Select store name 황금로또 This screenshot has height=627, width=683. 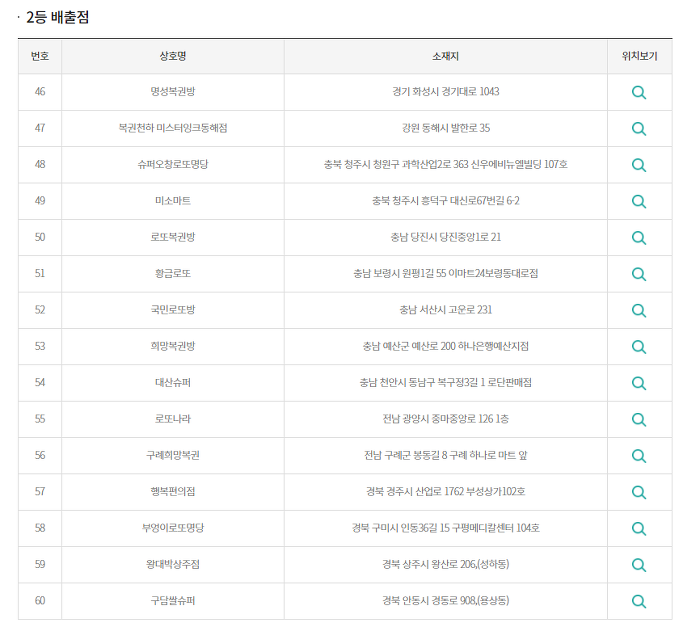tap(173, 274)
